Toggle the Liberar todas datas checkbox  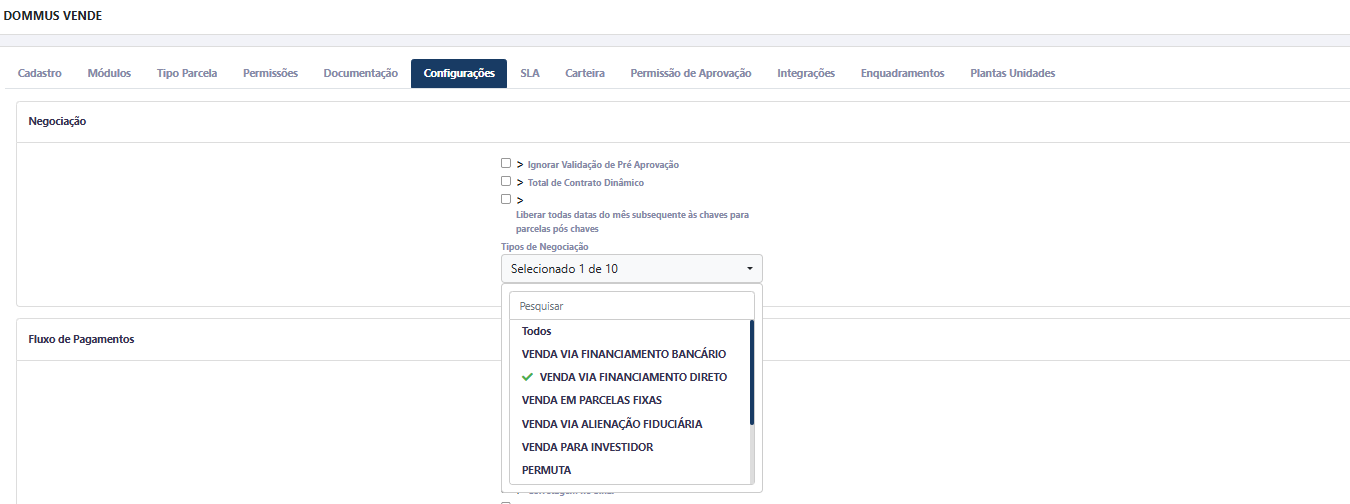tap(506, 199)
